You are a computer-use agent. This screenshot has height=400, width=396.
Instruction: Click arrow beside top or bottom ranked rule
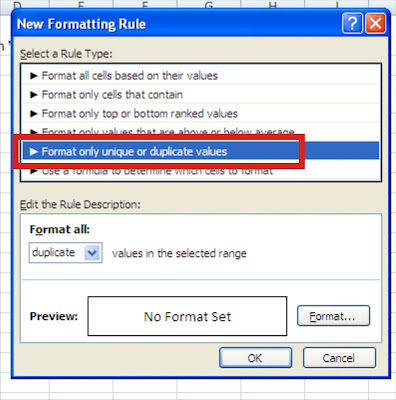(x=33, y=114)
